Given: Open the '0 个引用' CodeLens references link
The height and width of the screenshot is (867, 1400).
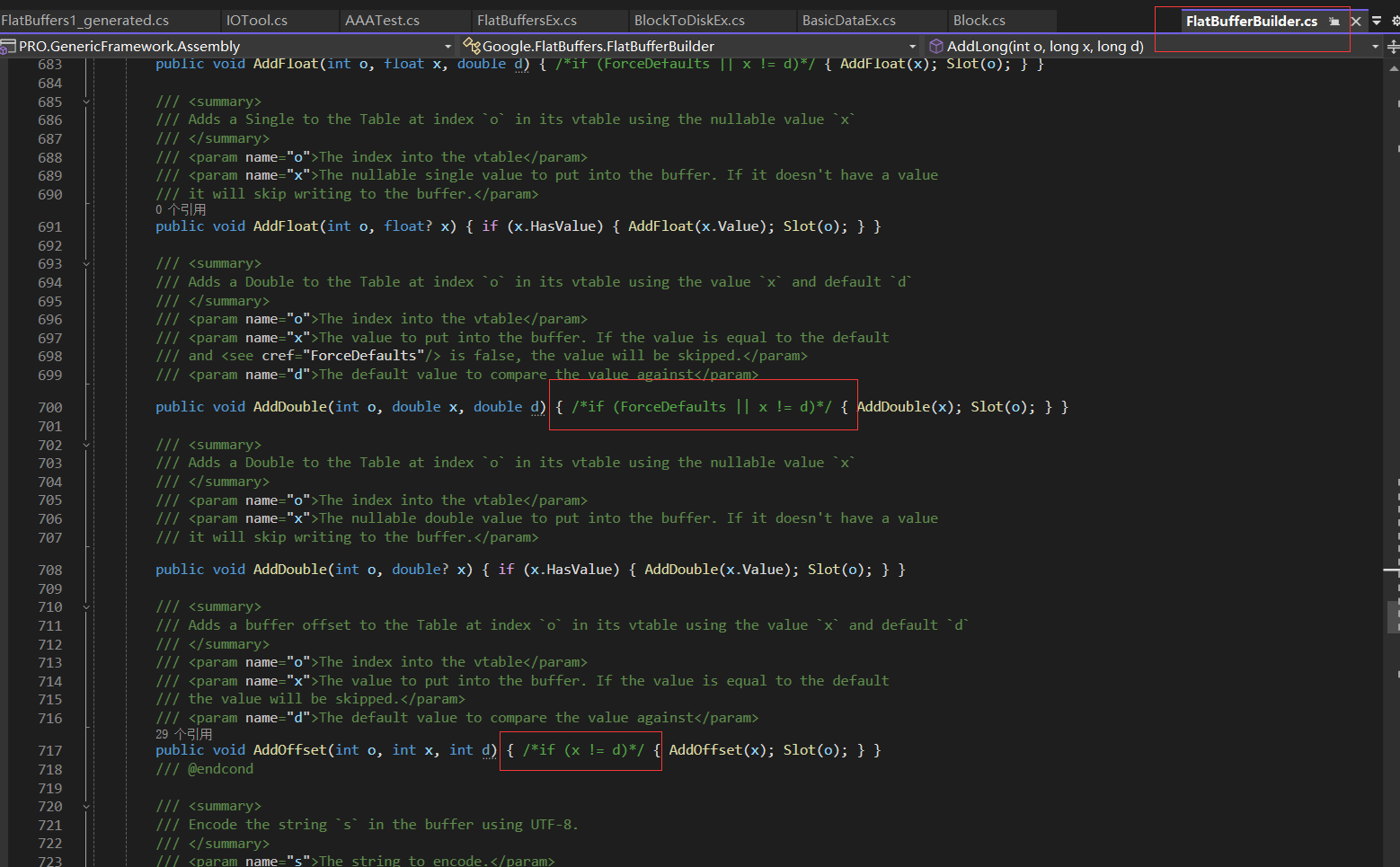Looking at the screenshot, I should (x=181, y=209).
